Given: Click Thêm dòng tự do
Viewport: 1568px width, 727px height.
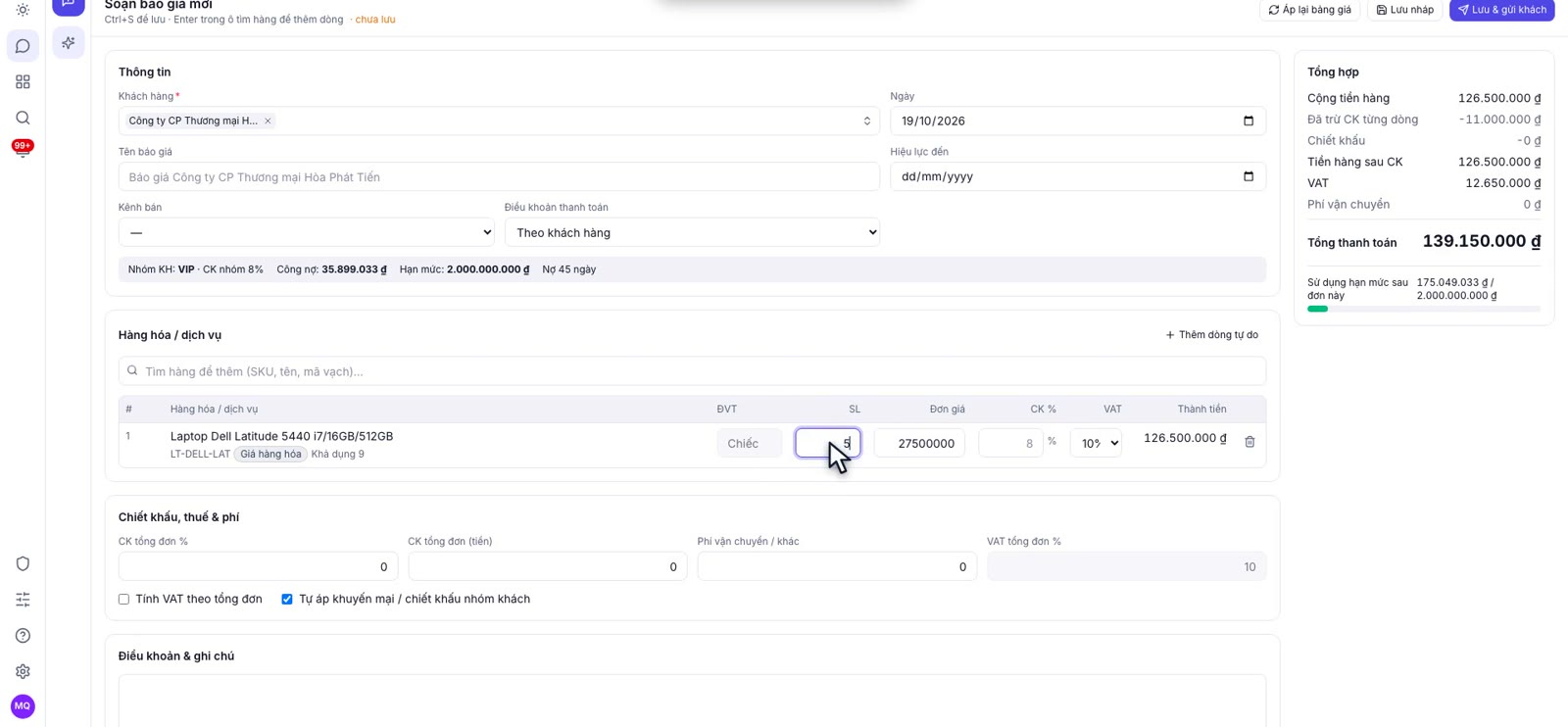Looking at the screenshot, I should point(1211,335).
